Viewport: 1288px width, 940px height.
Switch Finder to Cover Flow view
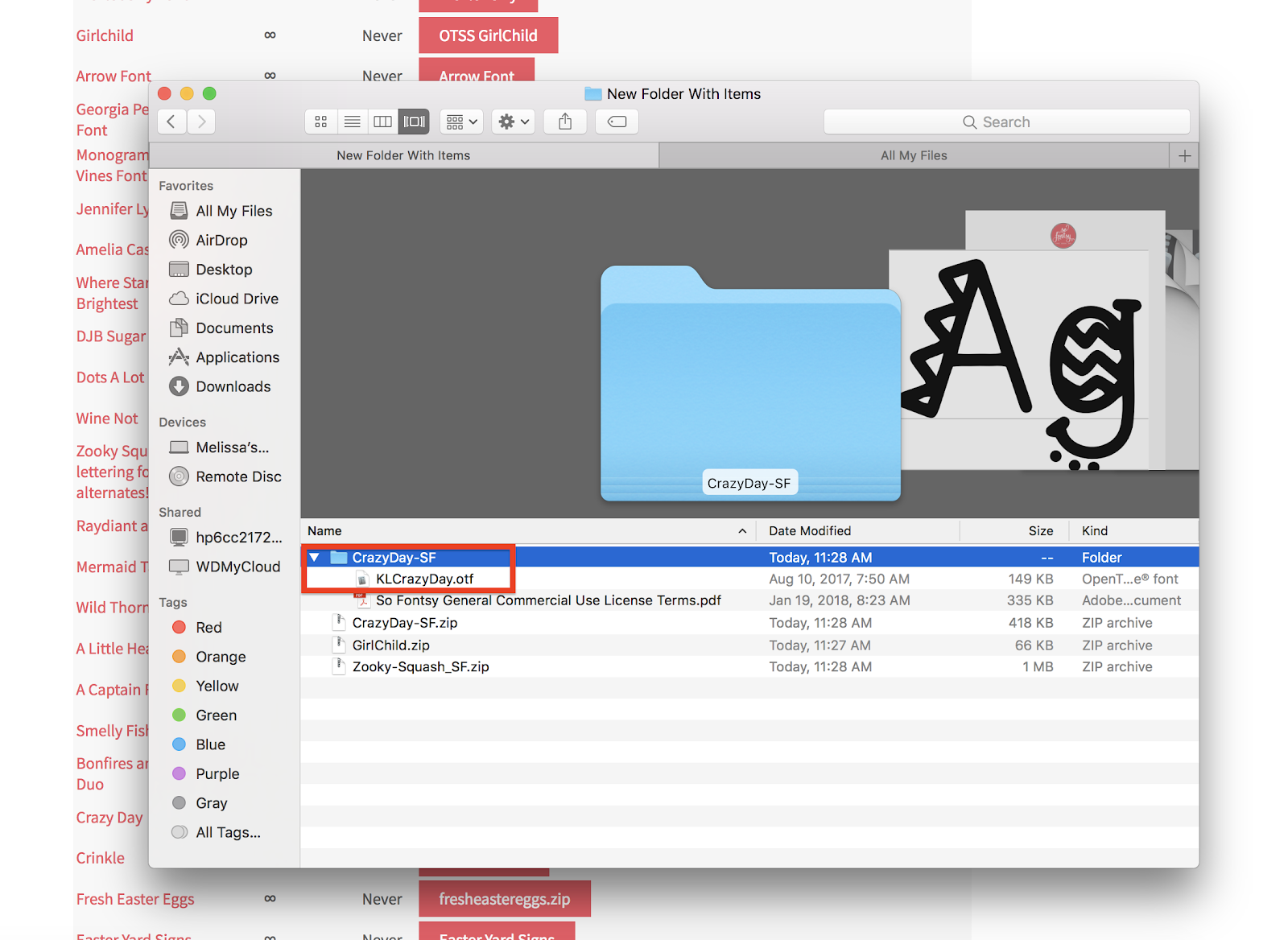pos(414,122)
